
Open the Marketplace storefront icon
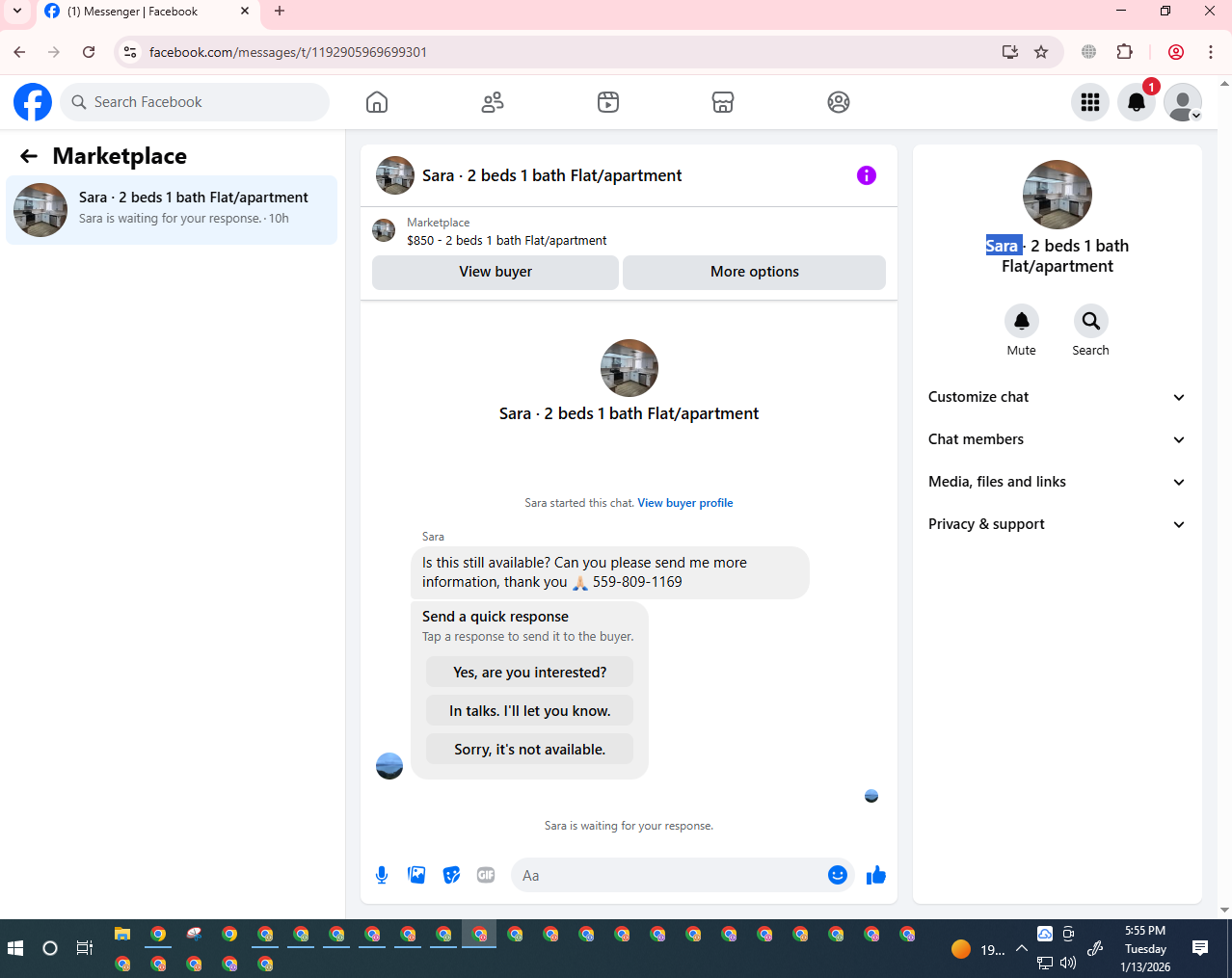coord(723,102)
